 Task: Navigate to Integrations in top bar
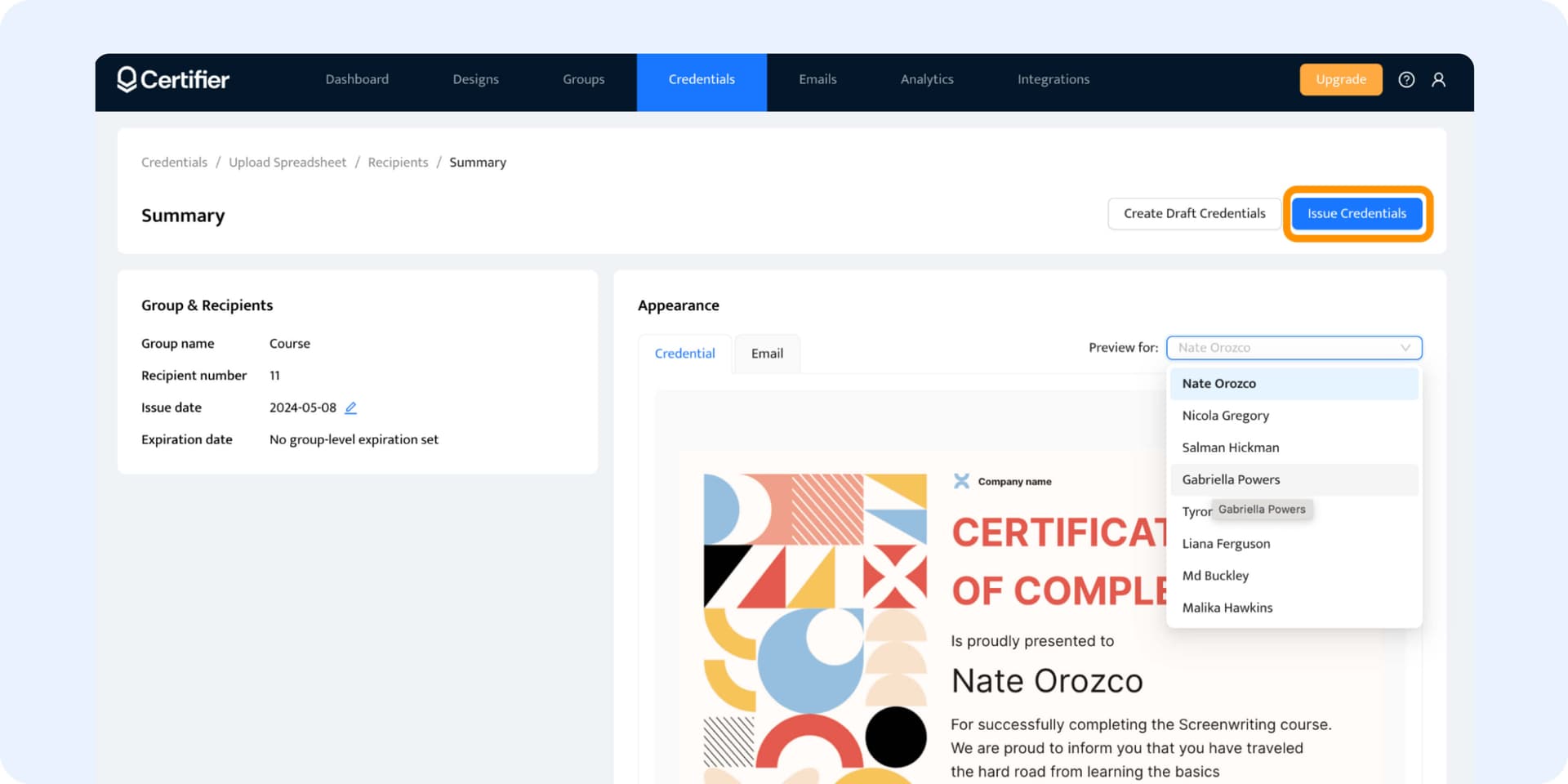coord(1053,79)
